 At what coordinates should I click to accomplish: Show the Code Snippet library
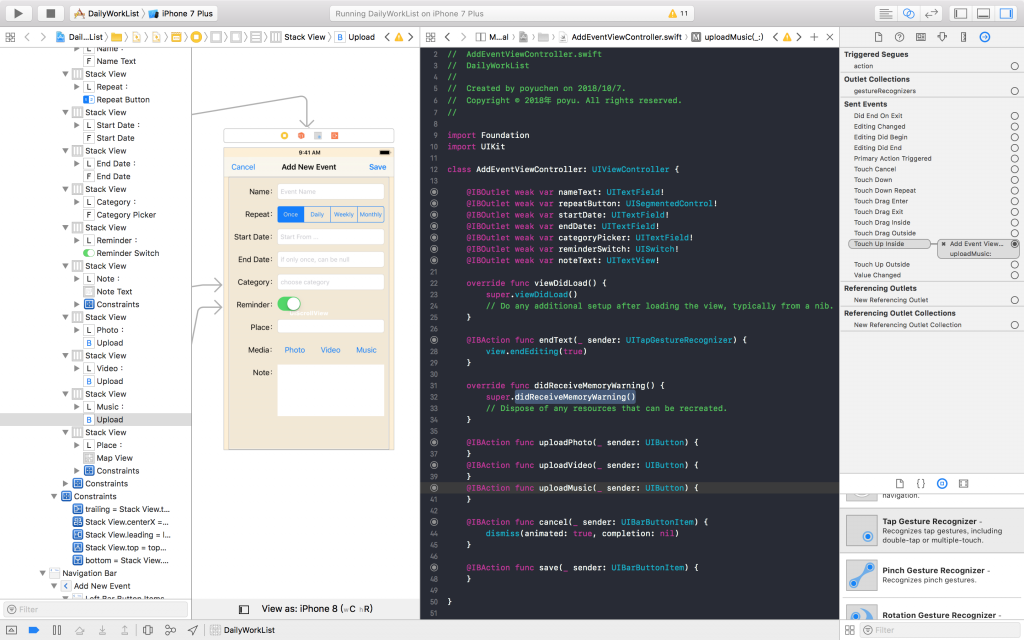[x=921, y=484]
